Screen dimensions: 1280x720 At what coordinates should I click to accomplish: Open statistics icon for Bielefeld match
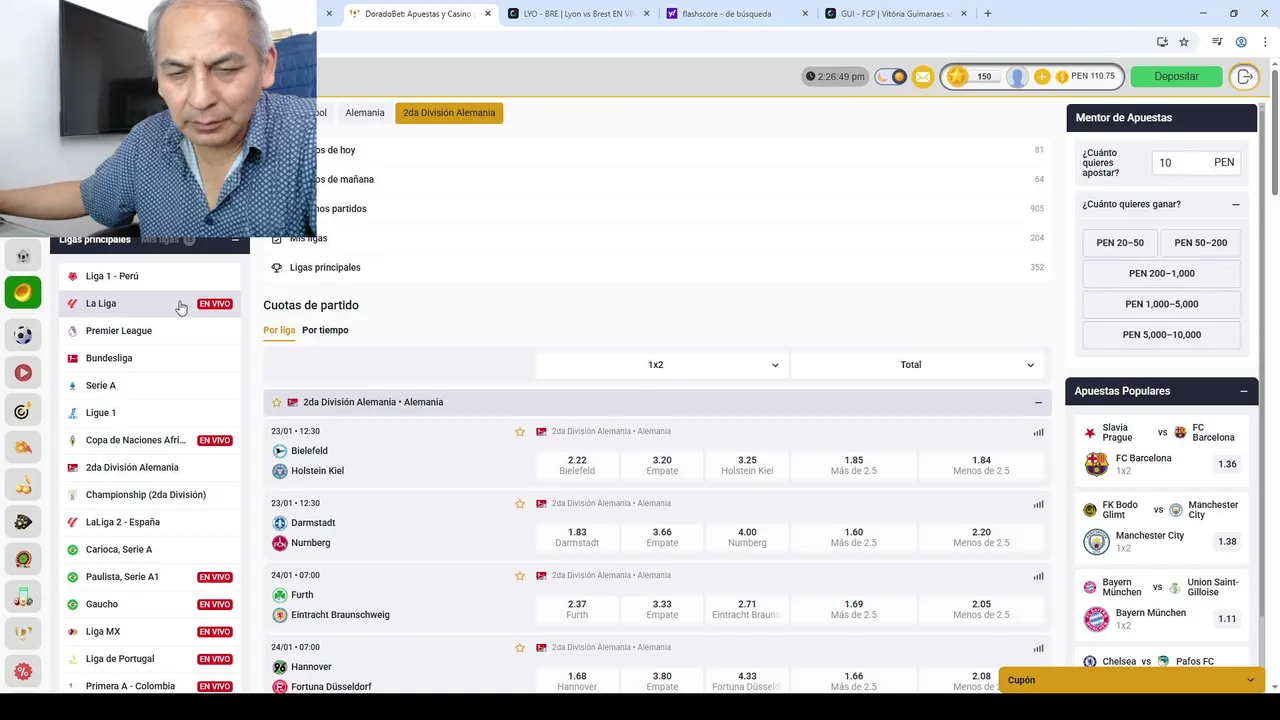tap(1038, 432)
